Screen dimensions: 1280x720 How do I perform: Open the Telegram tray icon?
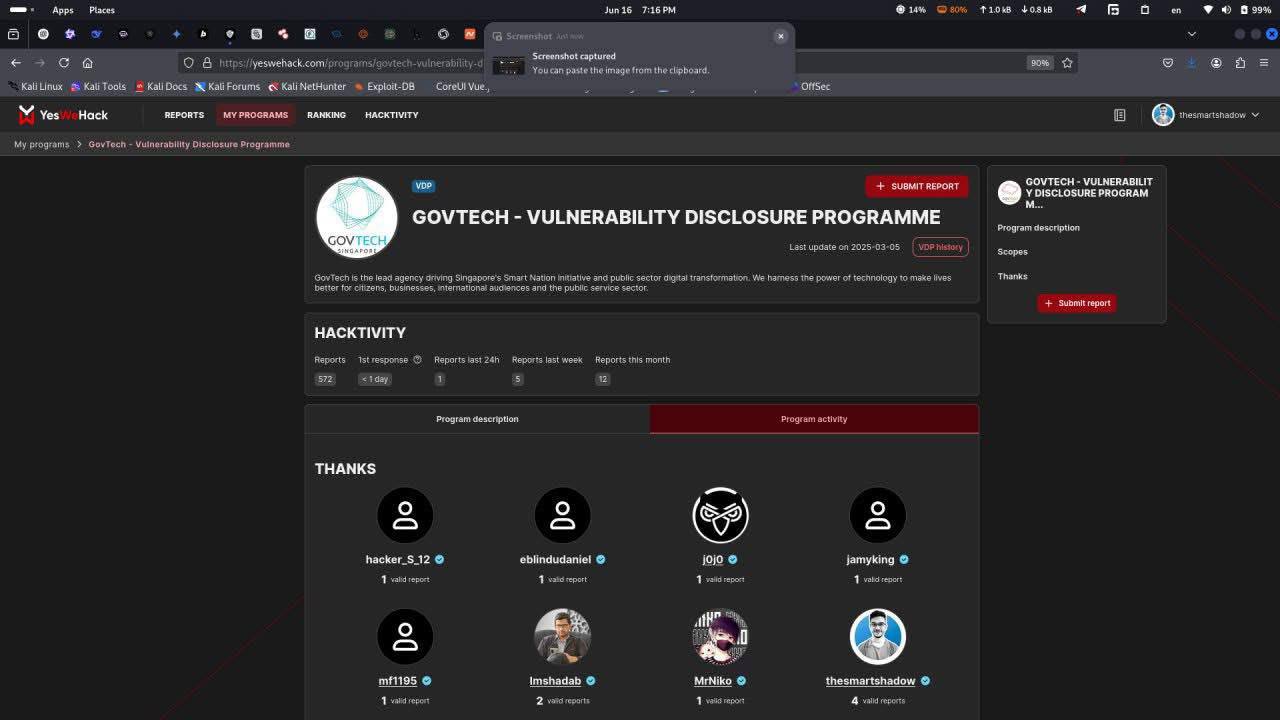tap(1081, 10)
